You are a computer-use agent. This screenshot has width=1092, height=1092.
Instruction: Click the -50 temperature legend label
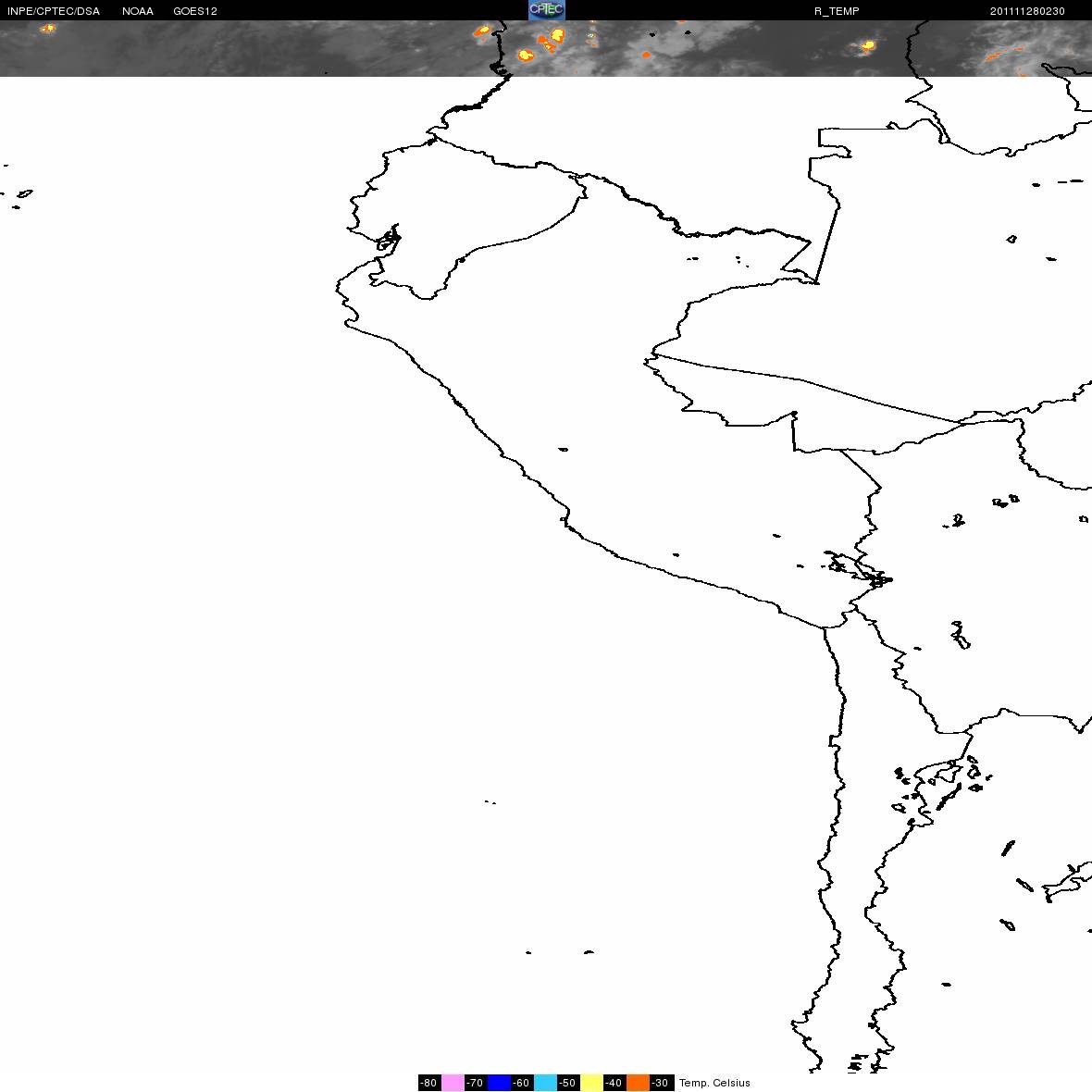[x=568, y=1082]
